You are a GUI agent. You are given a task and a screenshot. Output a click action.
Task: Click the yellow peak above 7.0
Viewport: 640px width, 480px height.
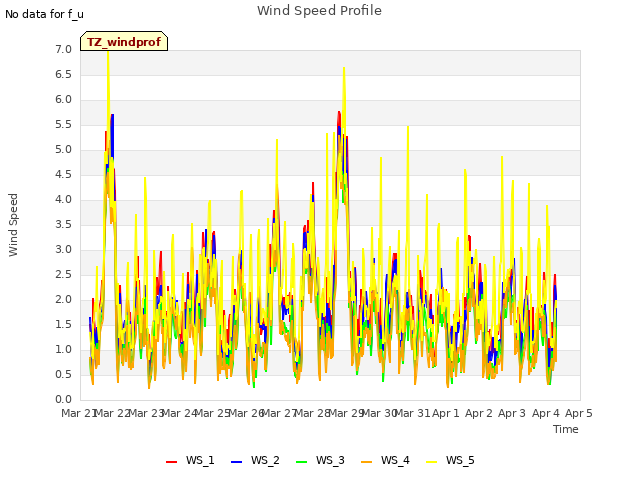coord(108,53)
